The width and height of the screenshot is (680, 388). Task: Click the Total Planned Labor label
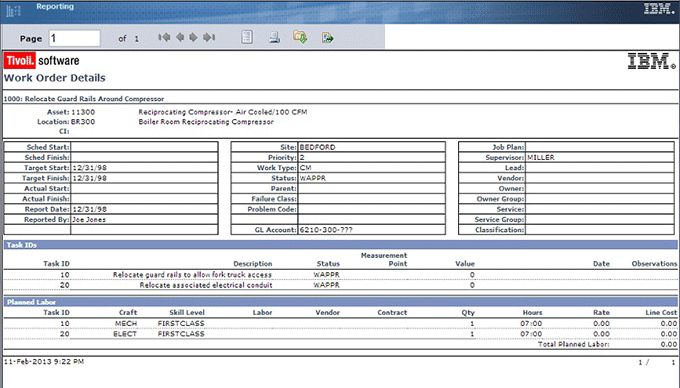coord(573,344)
